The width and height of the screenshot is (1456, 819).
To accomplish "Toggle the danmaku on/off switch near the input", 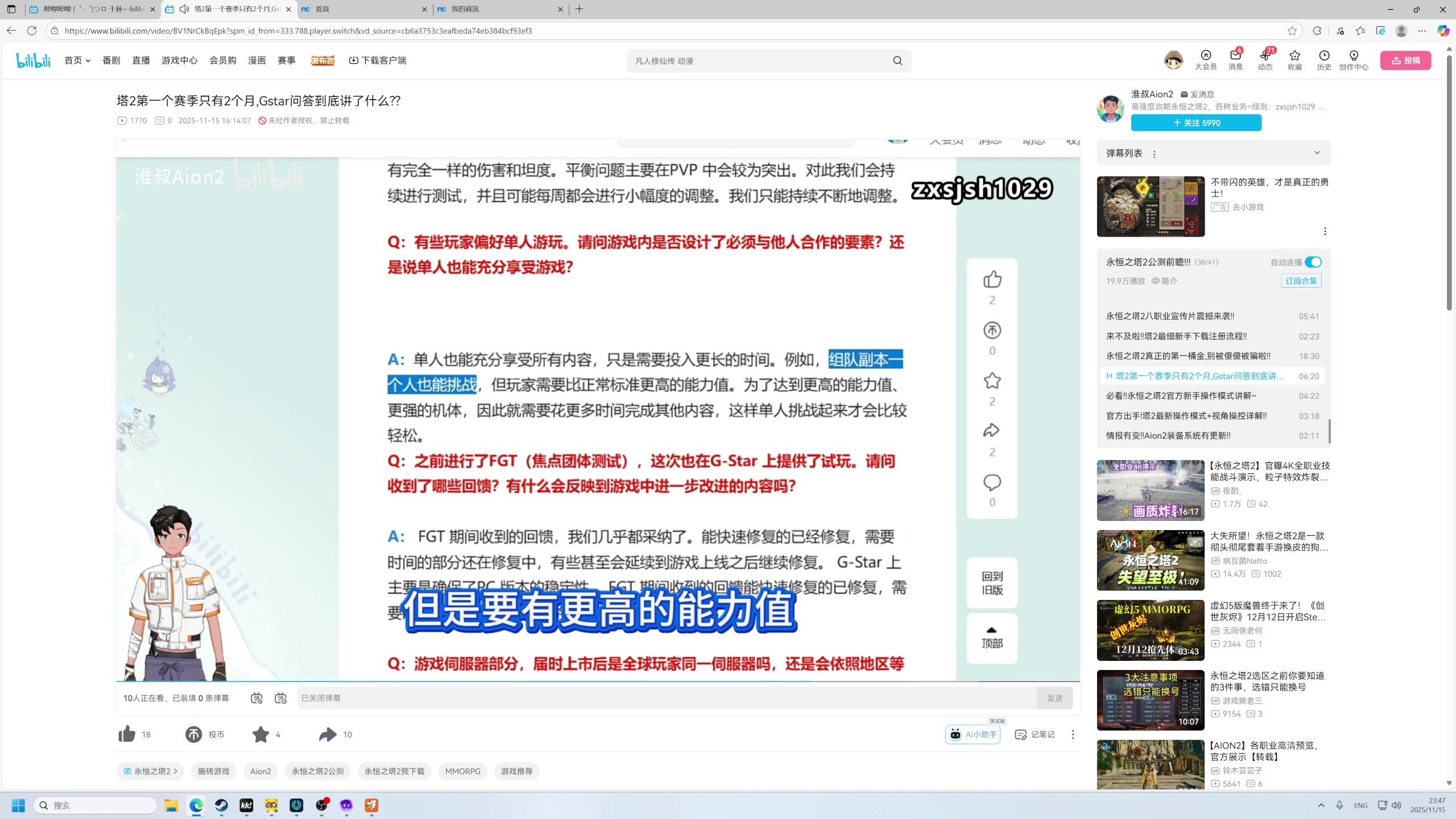I will point(257,698).
